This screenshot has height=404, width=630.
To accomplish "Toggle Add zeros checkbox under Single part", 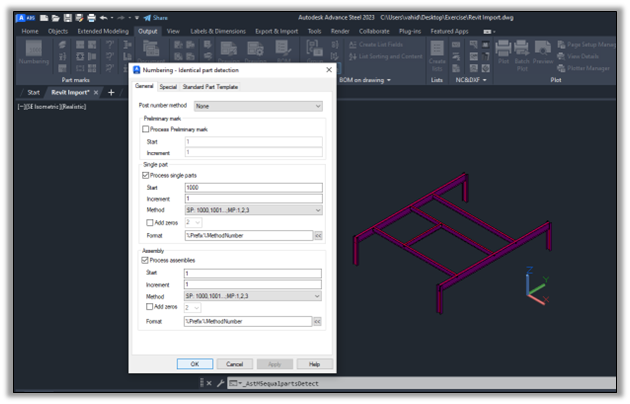I will pos(150,222).
